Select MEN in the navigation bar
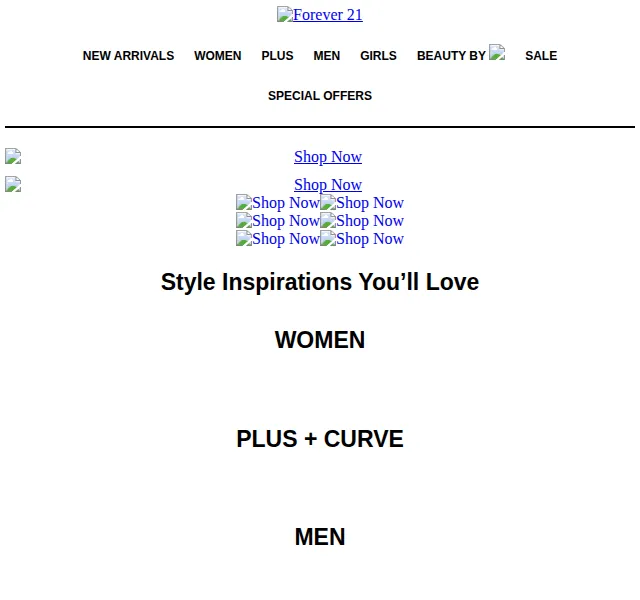This screenshot has width=640, height=600. tap(327, 56)
